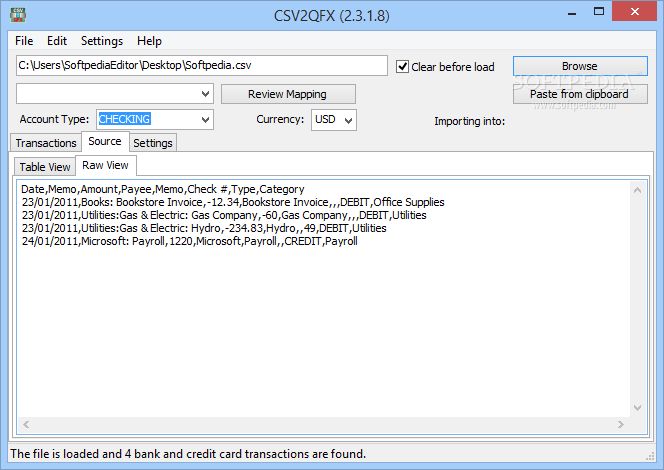Maximize the CSV2QFX window
This screenshot has width=664, height=470.
click(x=599, y=11)
